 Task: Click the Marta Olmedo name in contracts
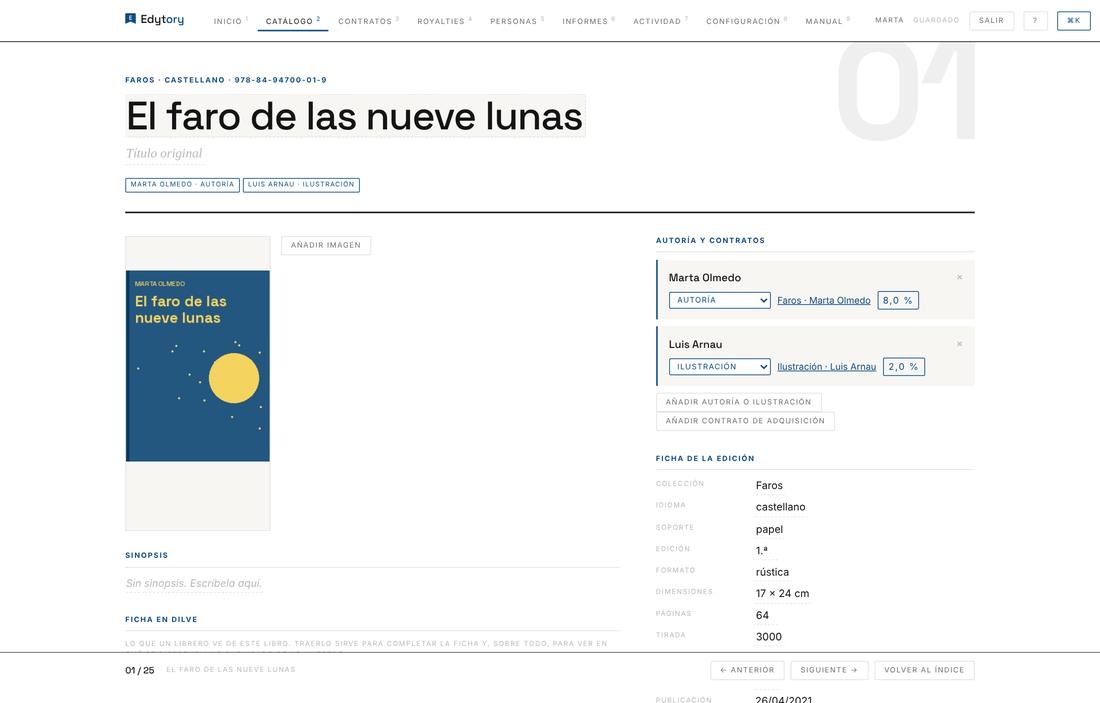(704, 278)
